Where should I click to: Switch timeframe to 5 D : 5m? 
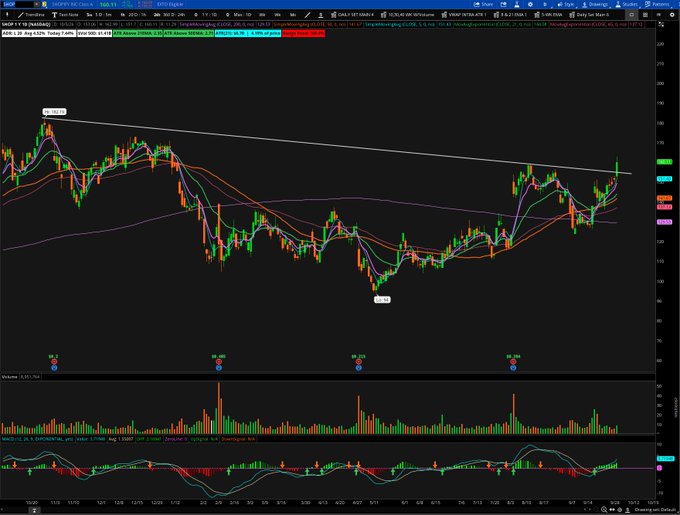(99, 15)
